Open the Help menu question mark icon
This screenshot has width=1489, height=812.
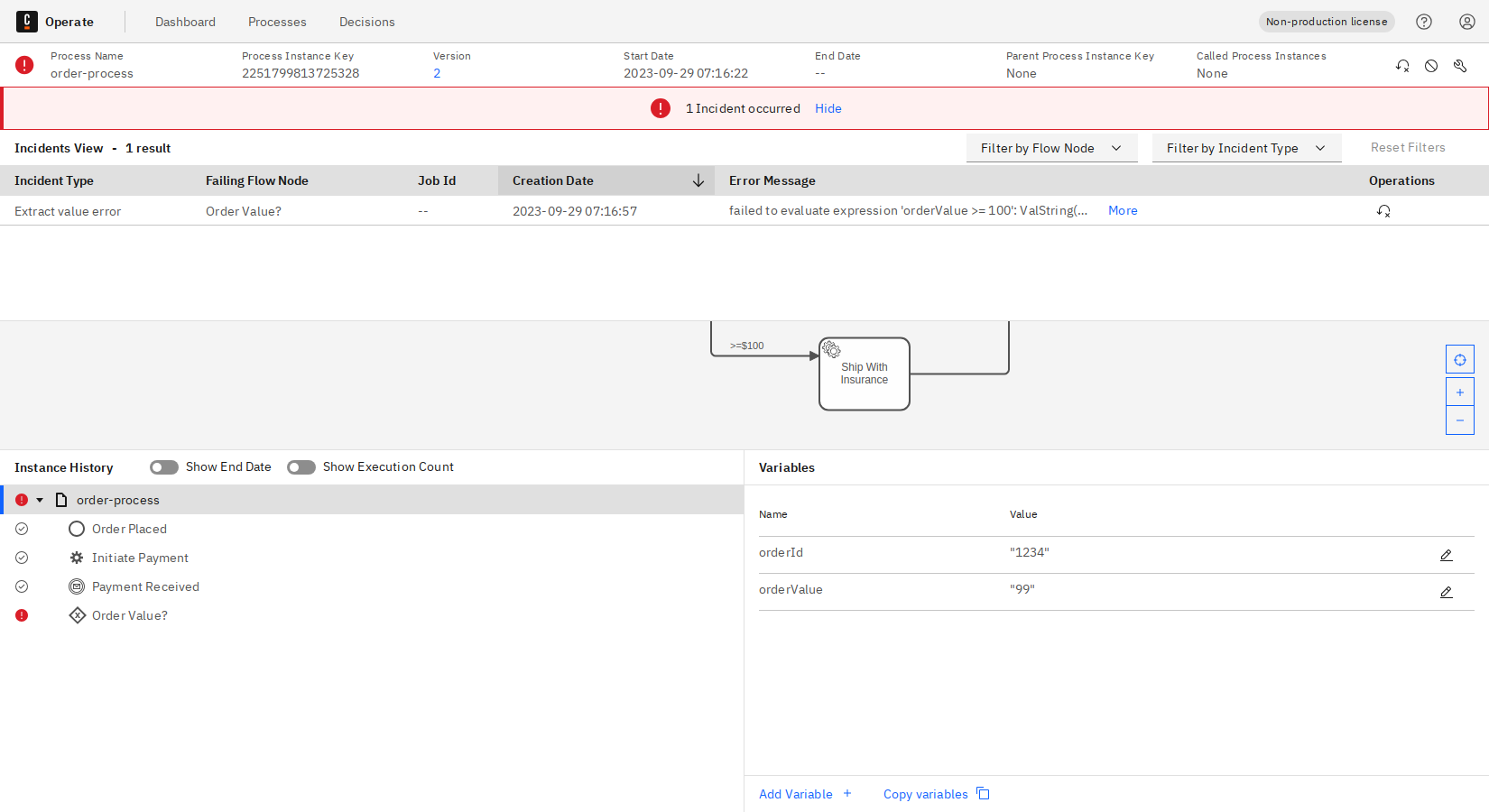point(1424,21)
